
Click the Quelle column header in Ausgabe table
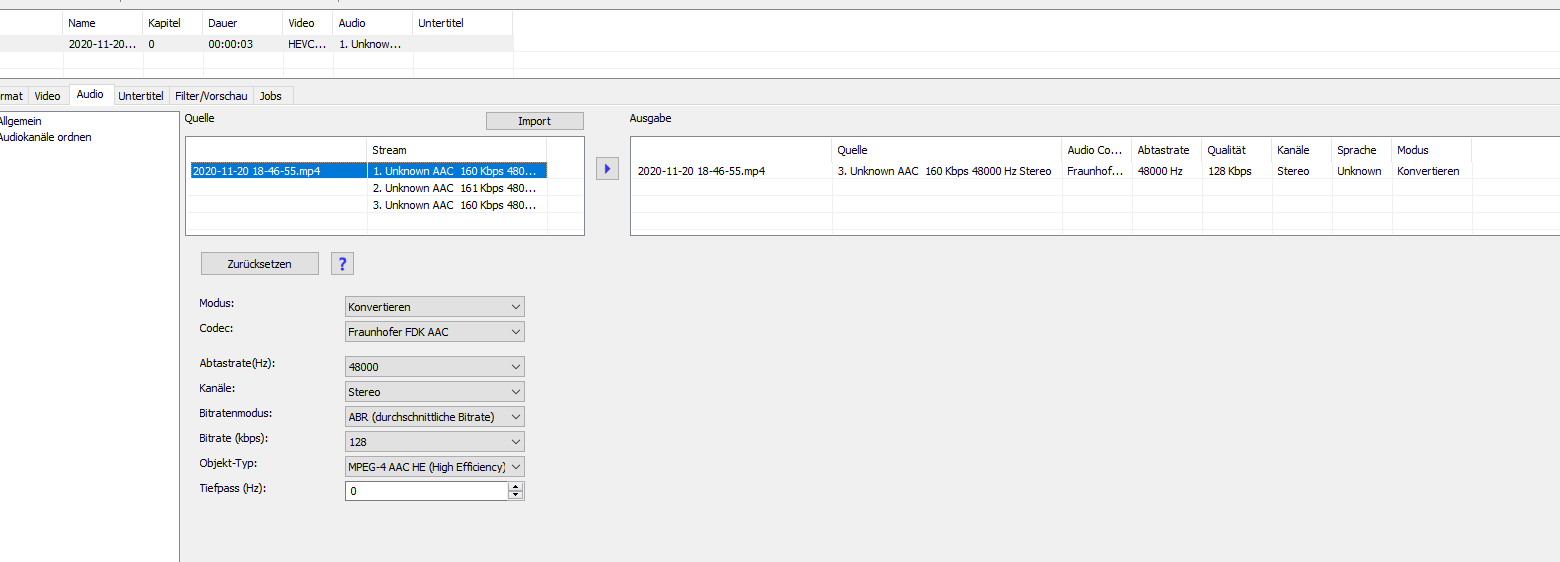(947, 150)
